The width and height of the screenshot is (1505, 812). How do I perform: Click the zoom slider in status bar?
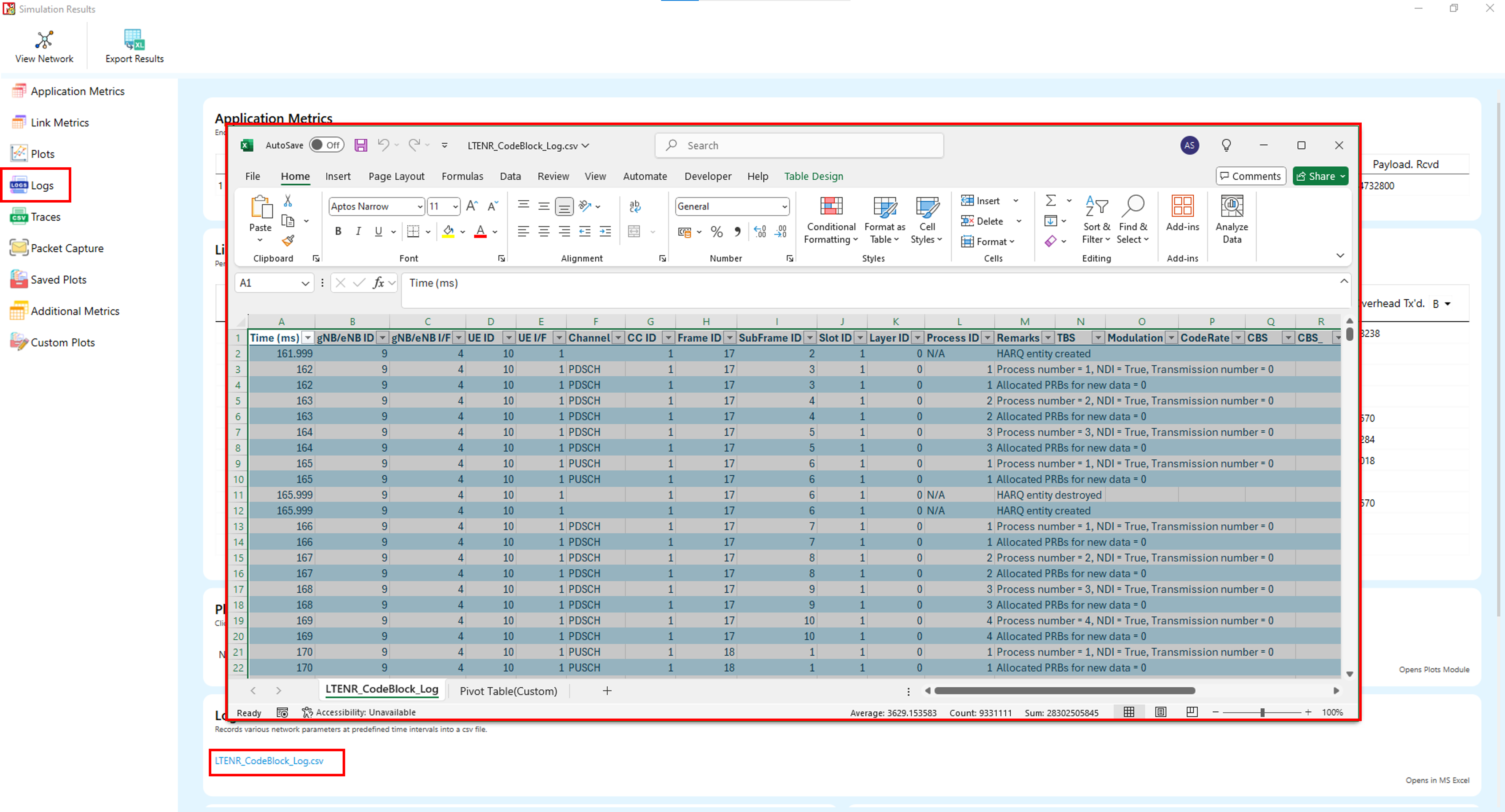point(1262,712)
